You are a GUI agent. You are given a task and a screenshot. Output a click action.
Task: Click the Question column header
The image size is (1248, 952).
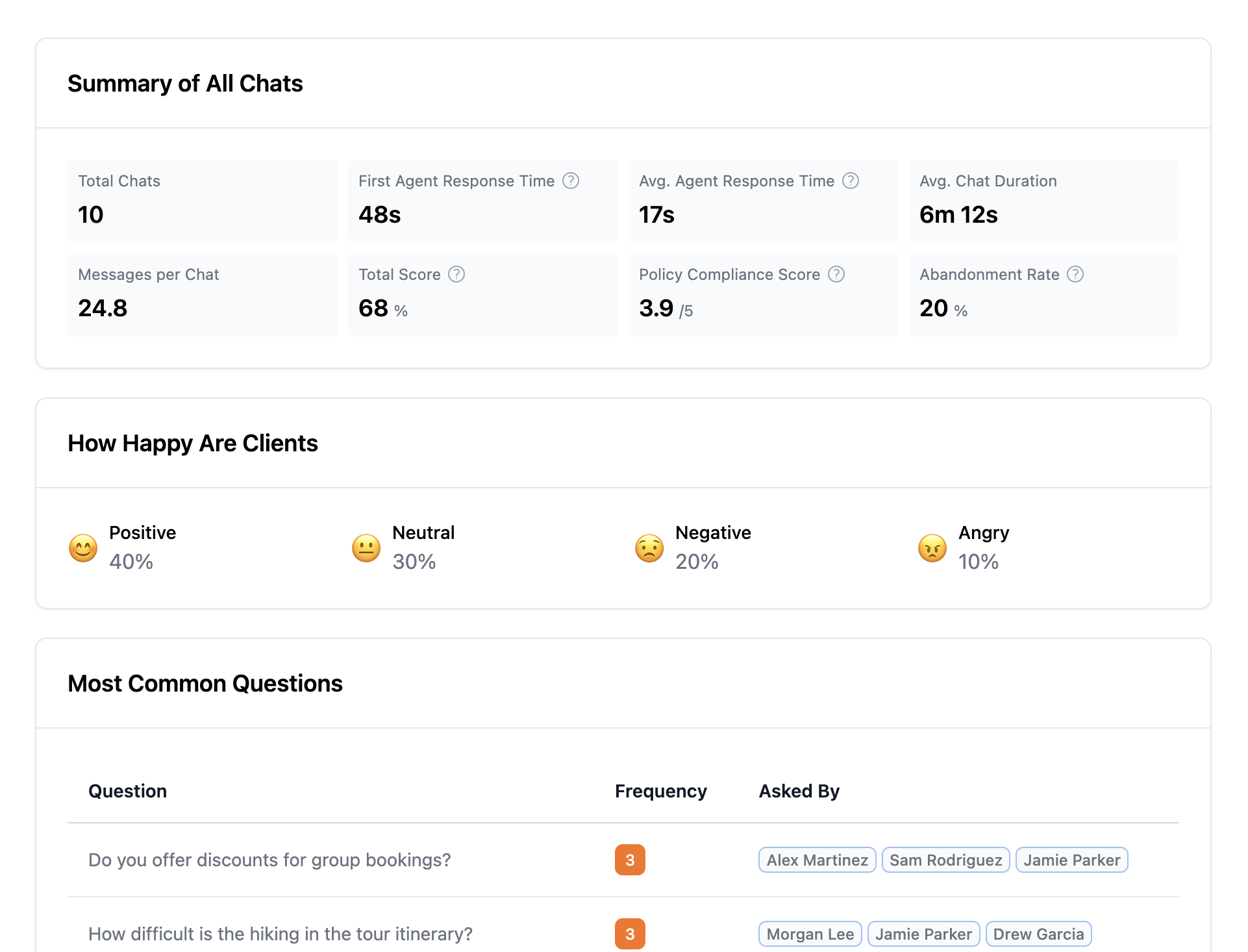point(127,791)
